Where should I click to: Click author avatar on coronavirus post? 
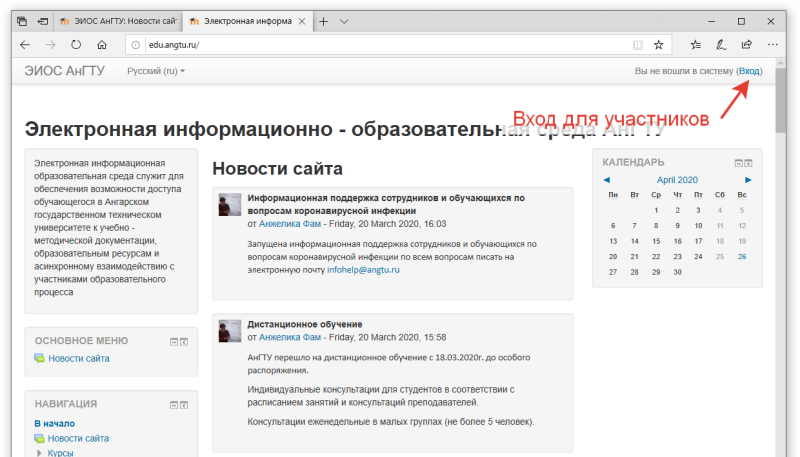230,205
